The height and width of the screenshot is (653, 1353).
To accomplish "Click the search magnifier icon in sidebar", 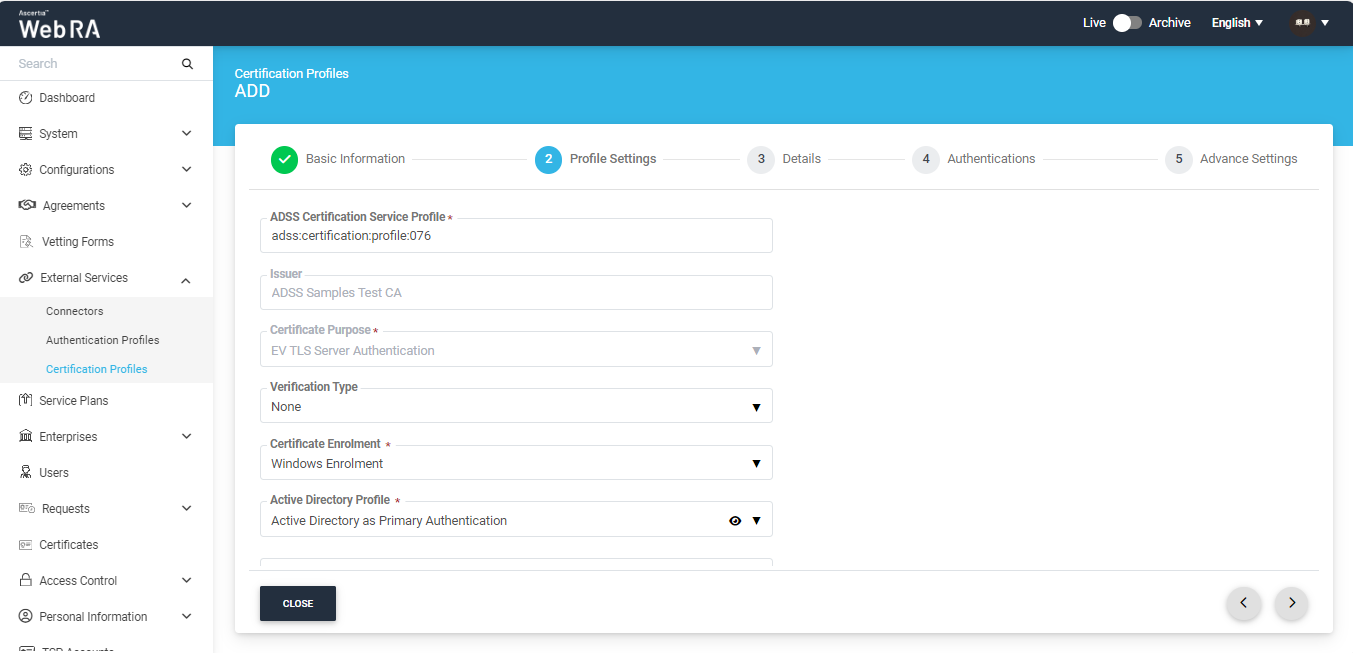I will click(x=187, y=64).
